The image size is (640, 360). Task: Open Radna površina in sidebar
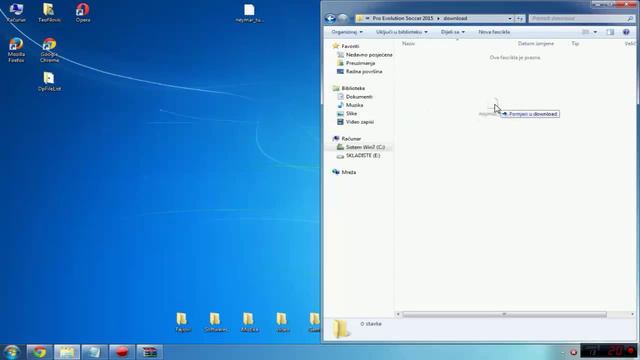point(364,71)
